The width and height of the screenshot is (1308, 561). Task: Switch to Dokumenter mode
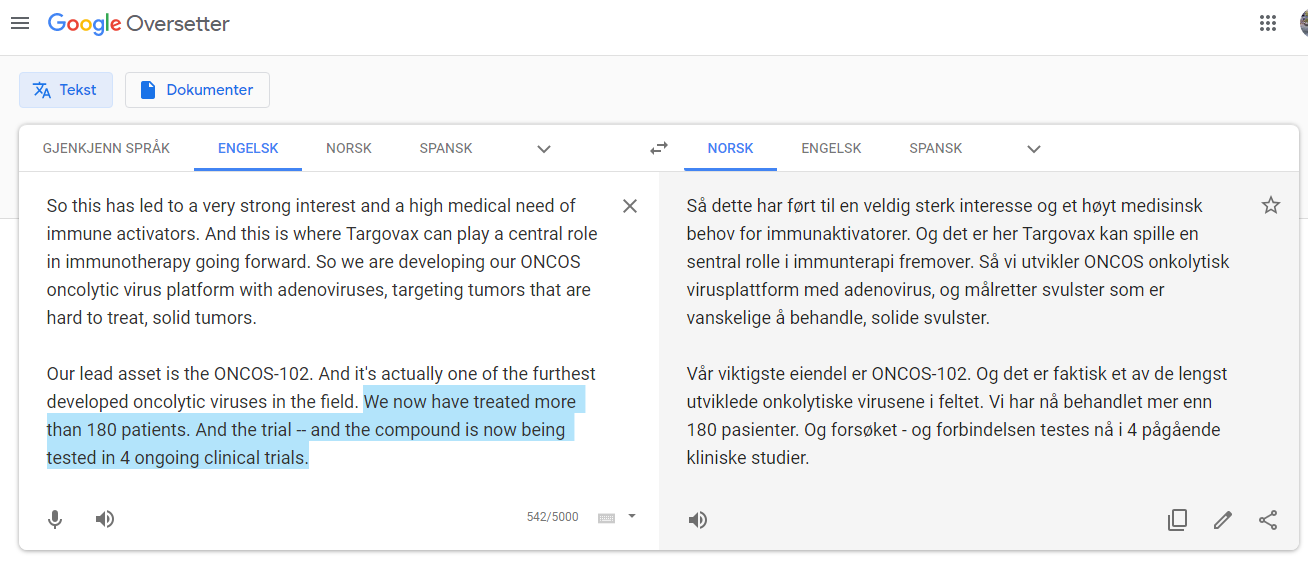[197, 90]
